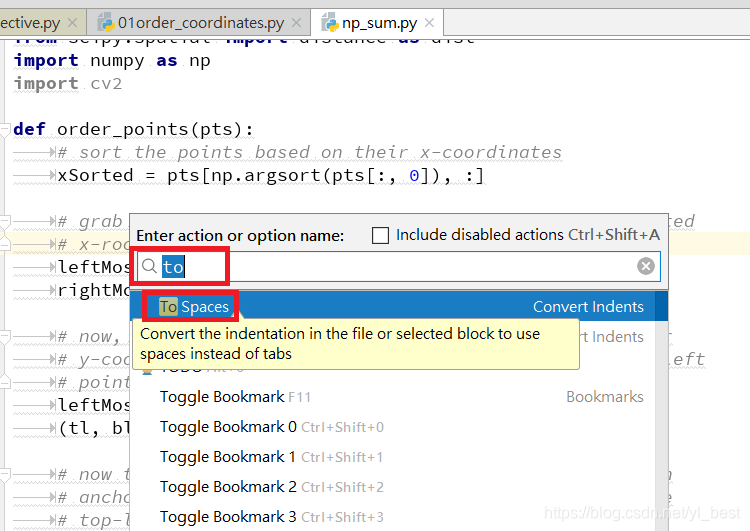Click Python file icon of 01order_coordinates.py tab

pyautogui.click(x=106, y=22)
